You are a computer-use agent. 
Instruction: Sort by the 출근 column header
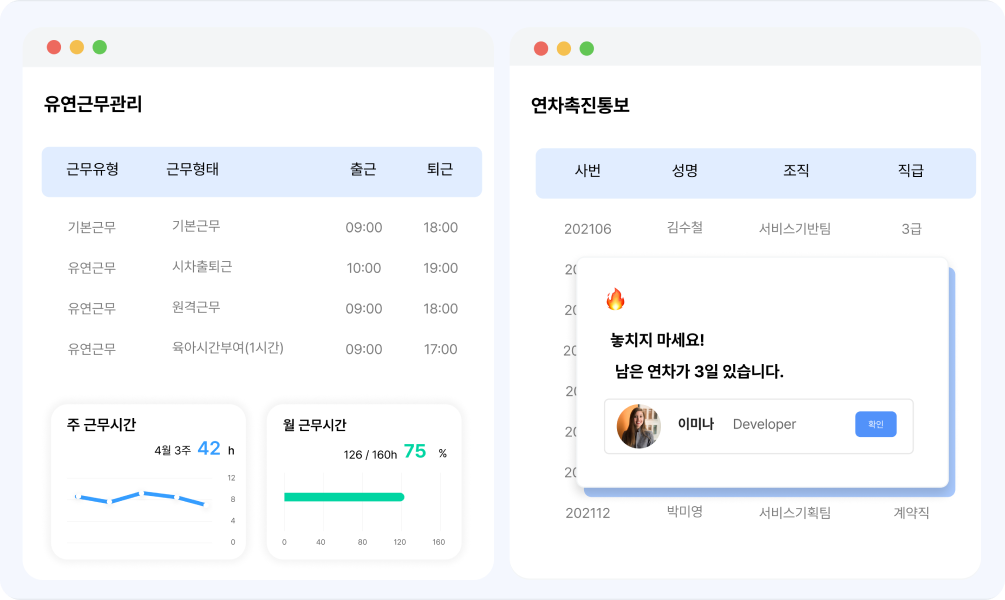click(x=363, y=169)
